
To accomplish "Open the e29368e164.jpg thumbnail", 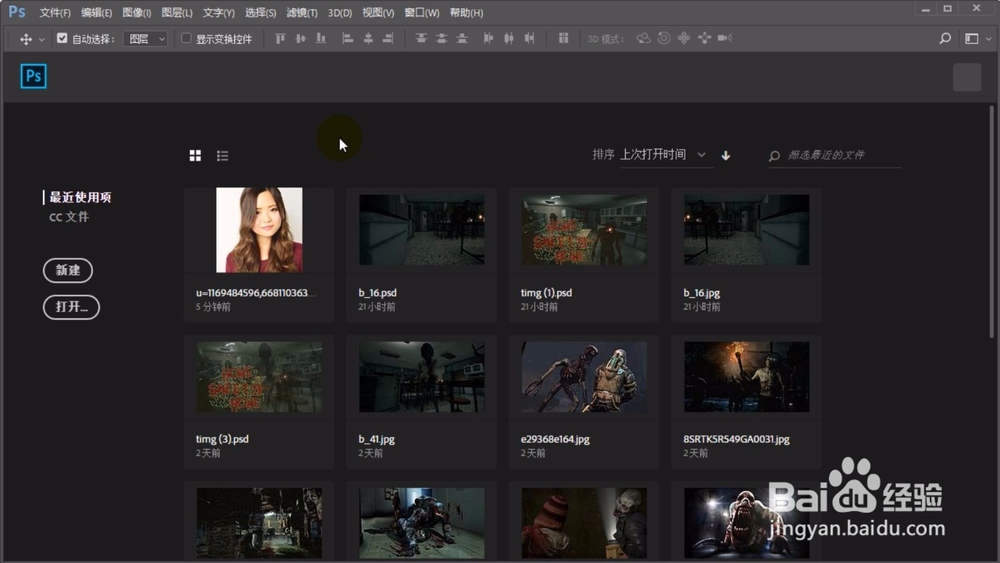I will click(x=584, y=377).
